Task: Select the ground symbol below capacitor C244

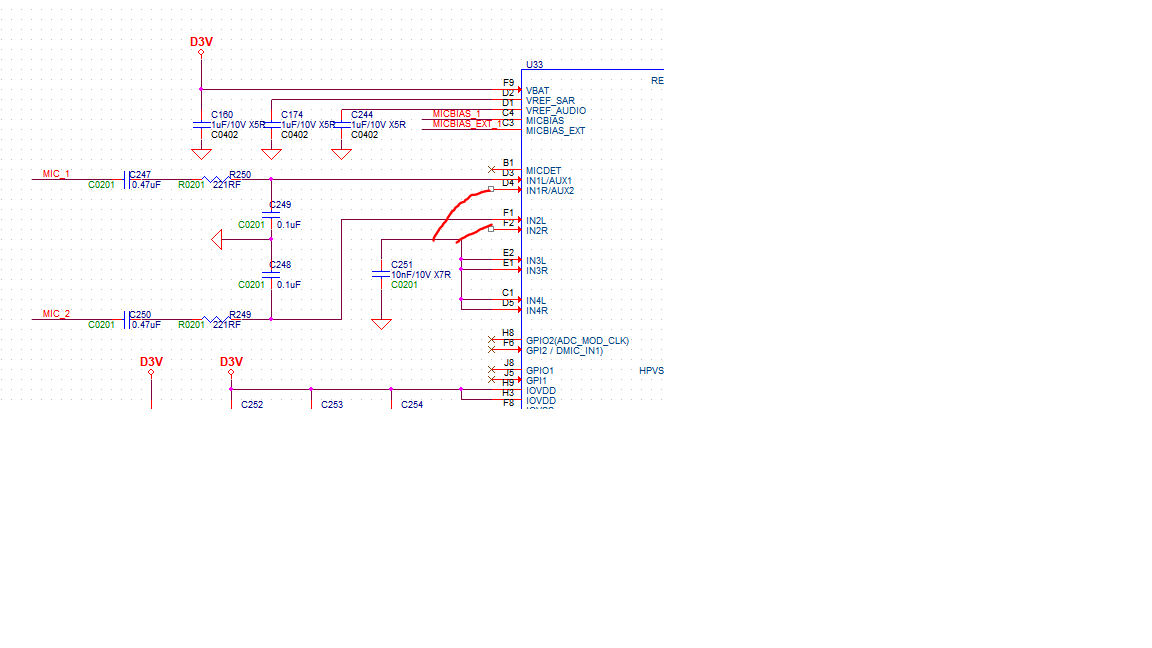Action: point(341,154)
